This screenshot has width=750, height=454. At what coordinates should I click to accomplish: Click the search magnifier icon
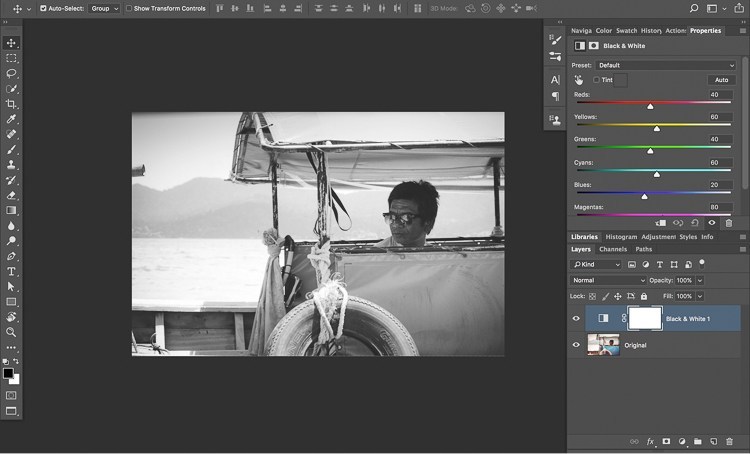coord(694,8)
